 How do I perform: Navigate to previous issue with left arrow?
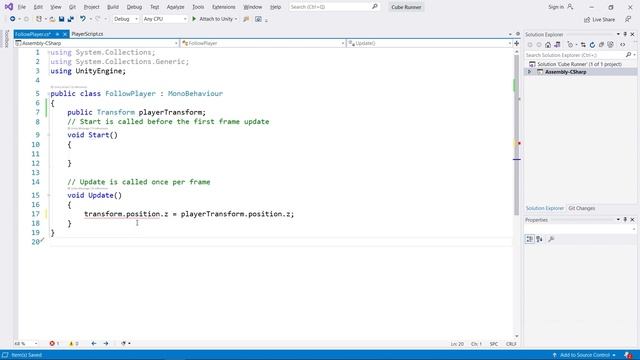93,344
